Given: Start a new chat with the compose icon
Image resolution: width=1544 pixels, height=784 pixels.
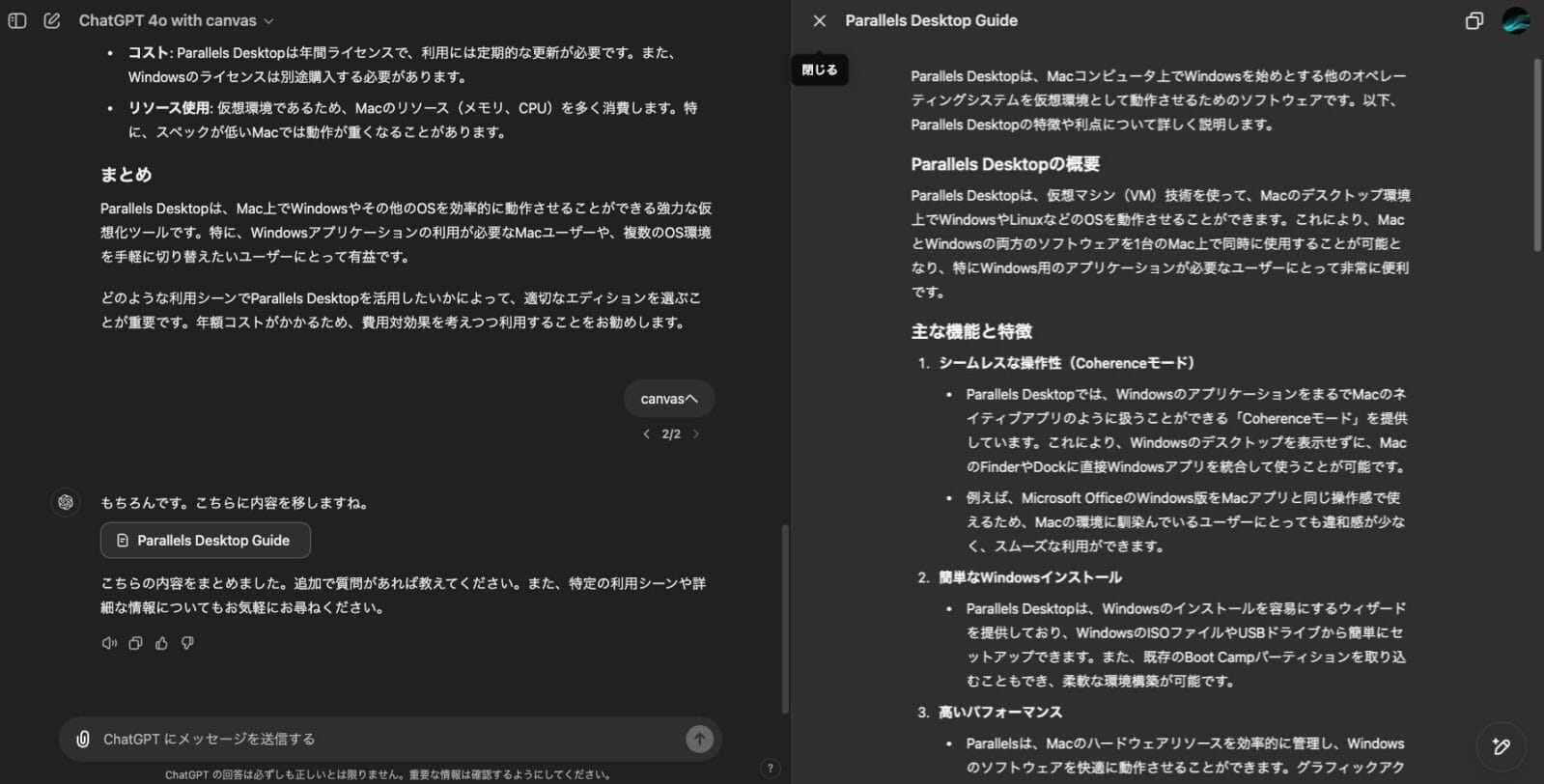Looking at the screenshot, I should coord(52,20).
